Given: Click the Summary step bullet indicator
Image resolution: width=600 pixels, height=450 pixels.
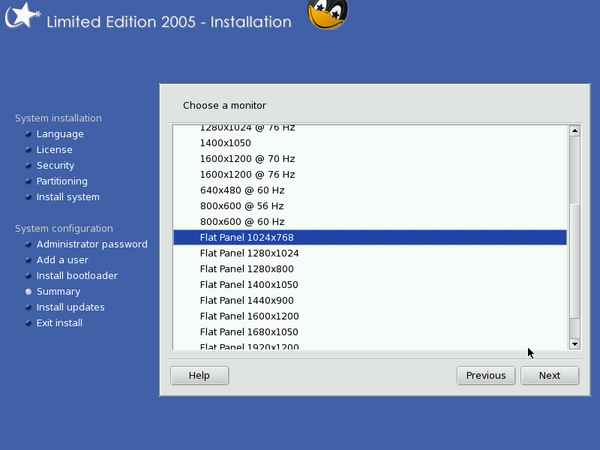Looking at the screenshot, I should (x=28, y=292).
